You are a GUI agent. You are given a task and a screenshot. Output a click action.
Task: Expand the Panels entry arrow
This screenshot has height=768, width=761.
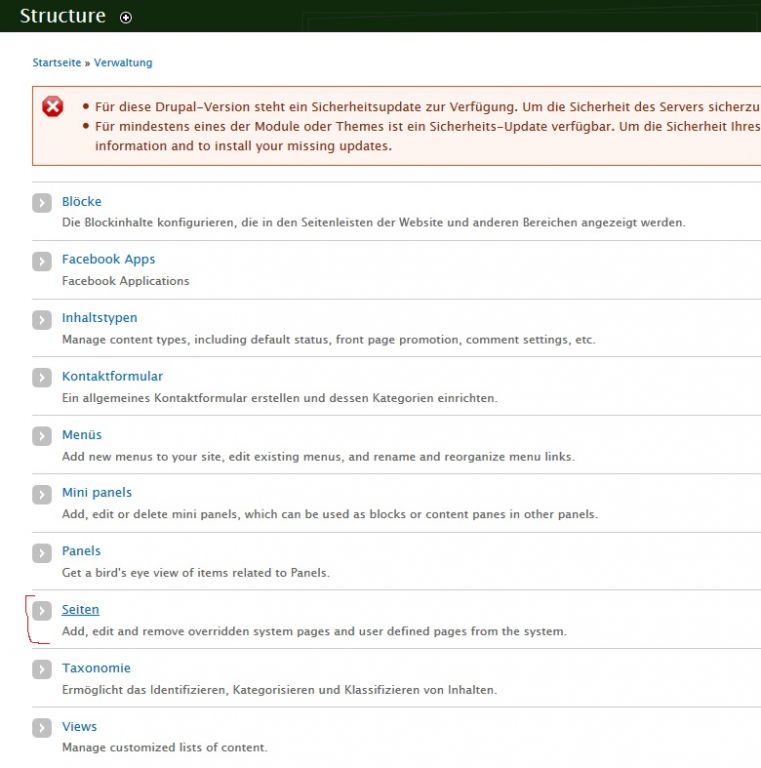pos(41,553)
